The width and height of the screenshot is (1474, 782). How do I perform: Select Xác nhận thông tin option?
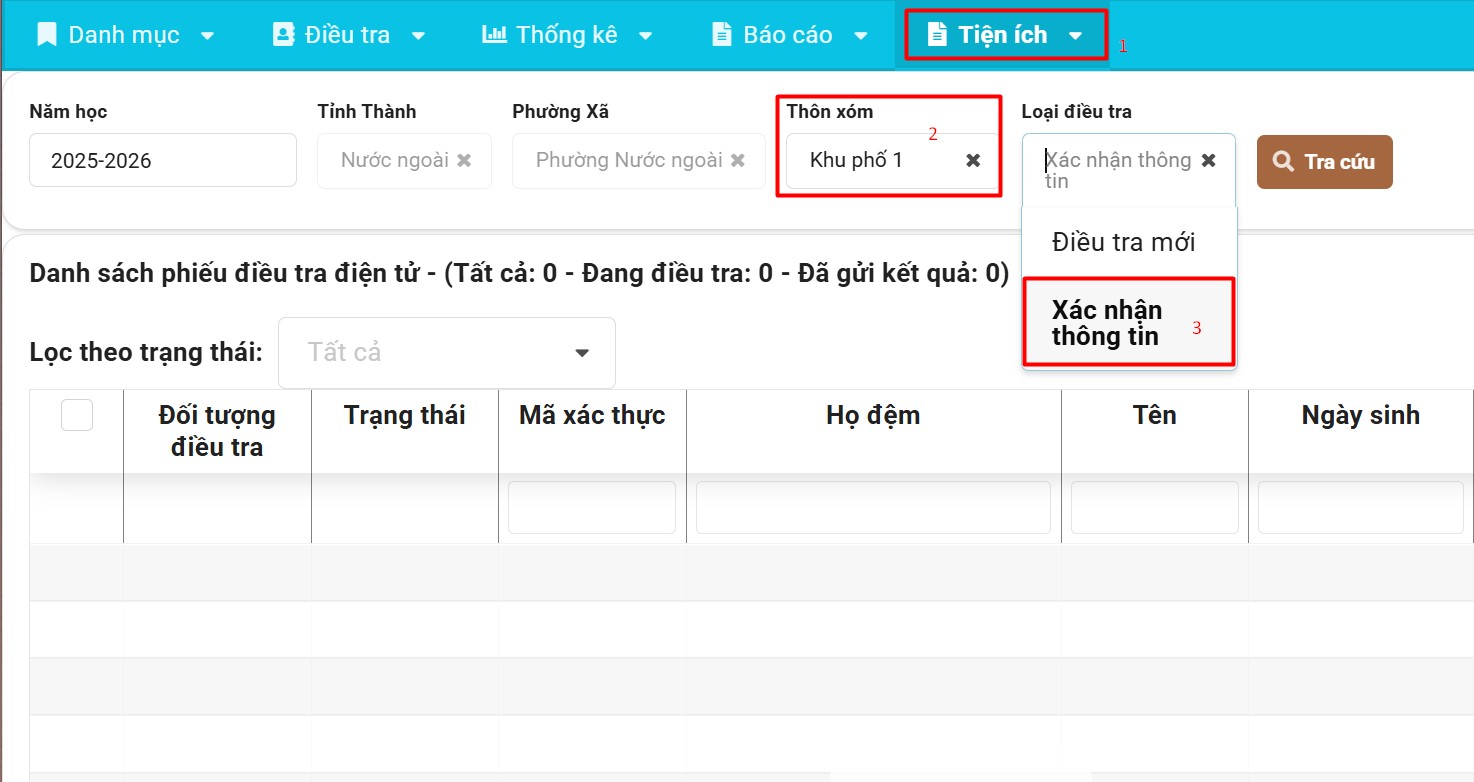[x=1107, y=323]
